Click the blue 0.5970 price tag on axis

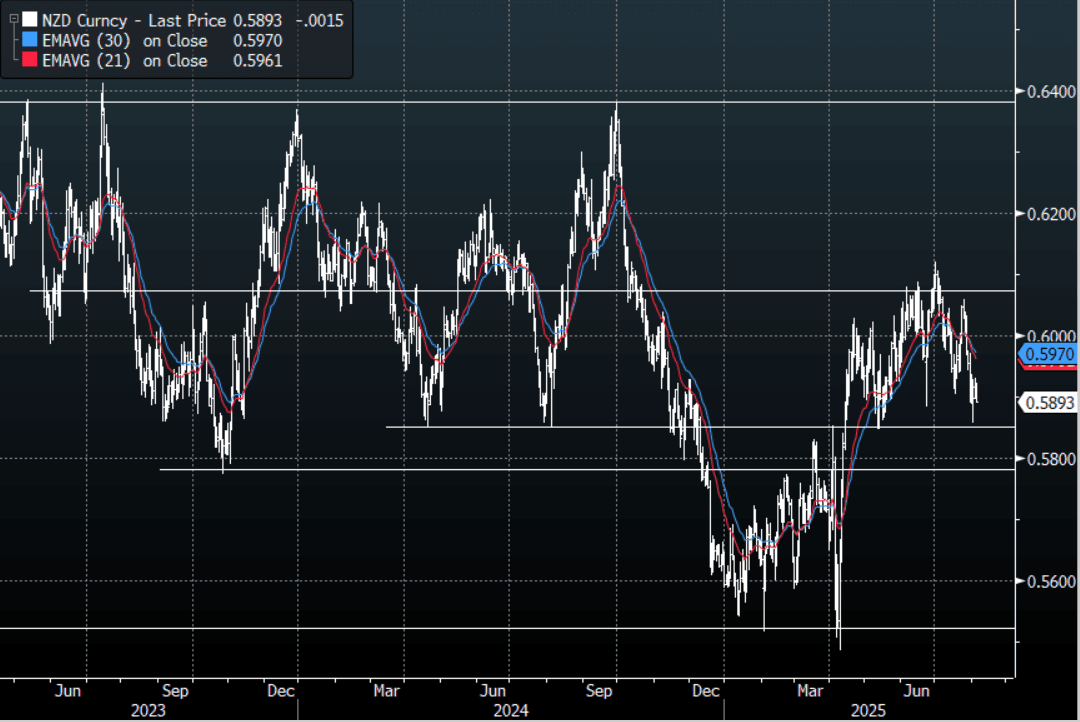(1048, 354)
